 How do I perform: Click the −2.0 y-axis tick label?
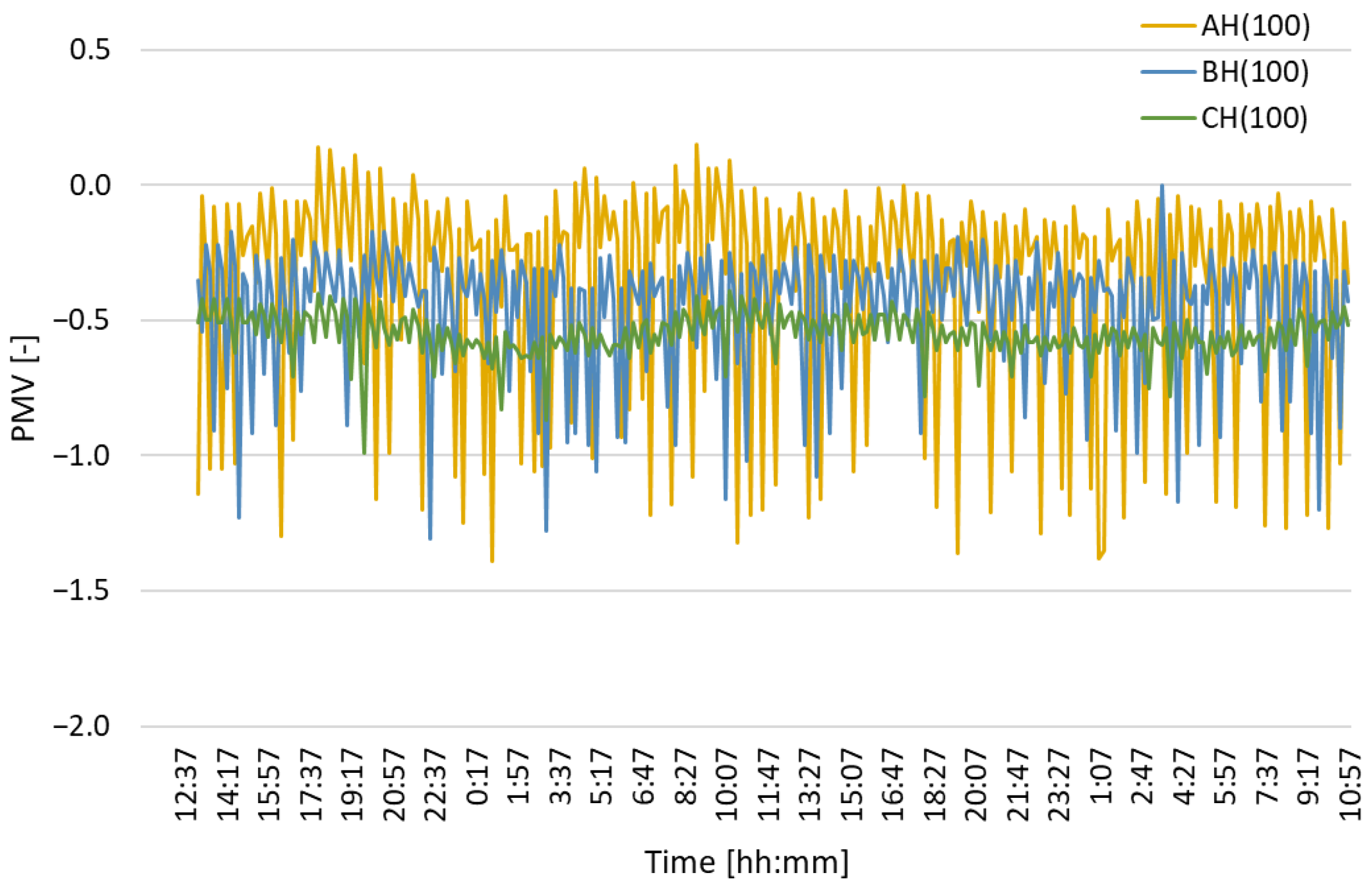81,726
